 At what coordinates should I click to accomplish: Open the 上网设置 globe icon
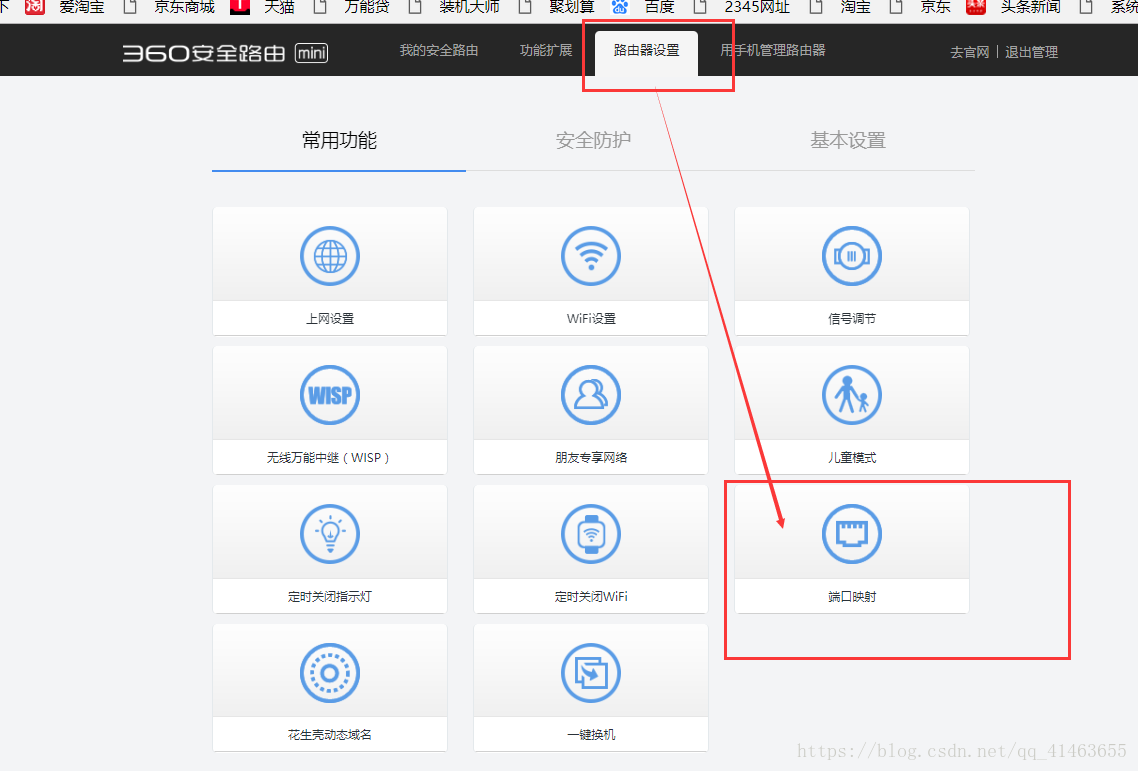(329, 256)
